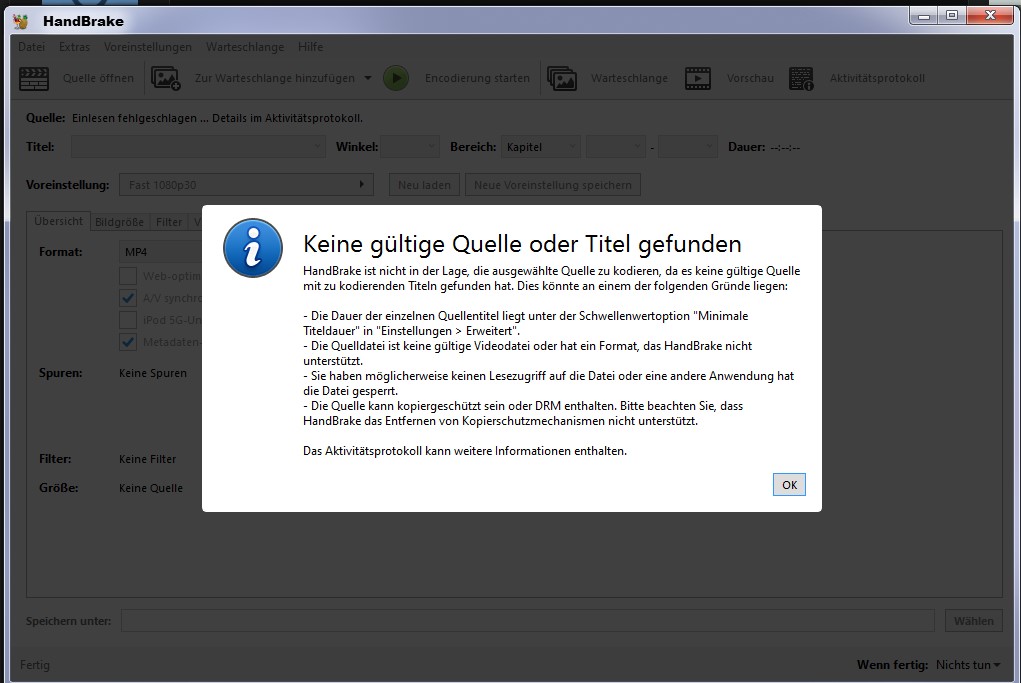
Task: Switch to the Bildgröße tab
Action: point(119,222)
